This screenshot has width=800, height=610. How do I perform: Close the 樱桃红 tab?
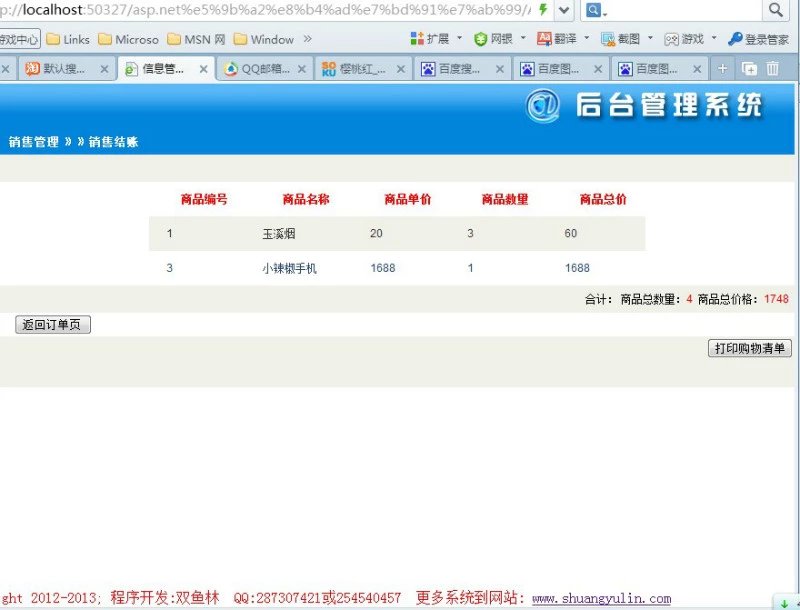tap(401, 69)
